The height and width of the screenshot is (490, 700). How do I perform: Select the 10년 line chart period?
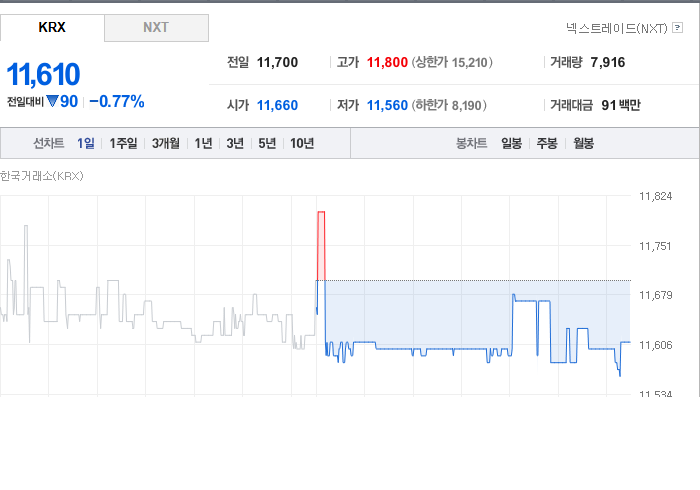(x=302, y=143)
